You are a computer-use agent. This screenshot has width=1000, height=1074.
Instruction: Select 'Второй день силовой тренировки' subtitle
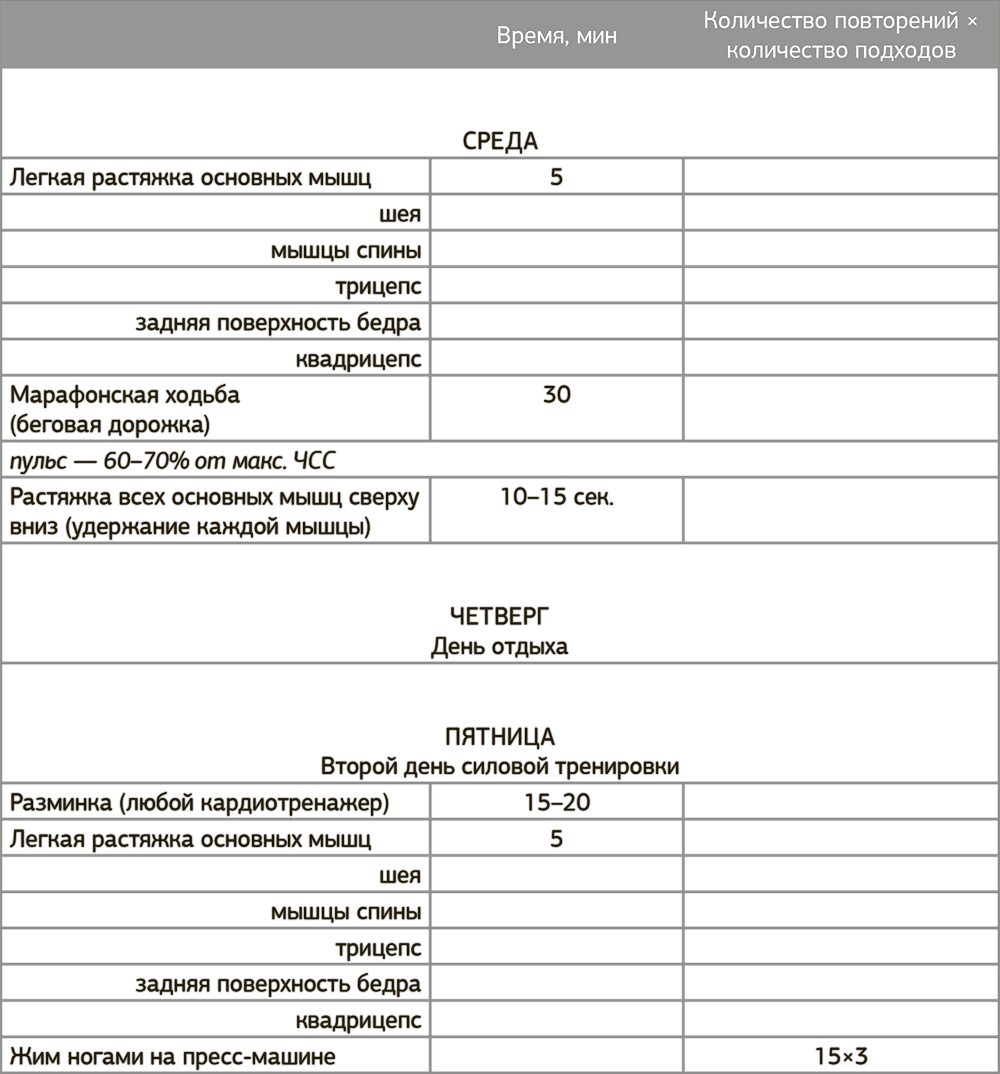pyautogui.click(x=500, y=767)
